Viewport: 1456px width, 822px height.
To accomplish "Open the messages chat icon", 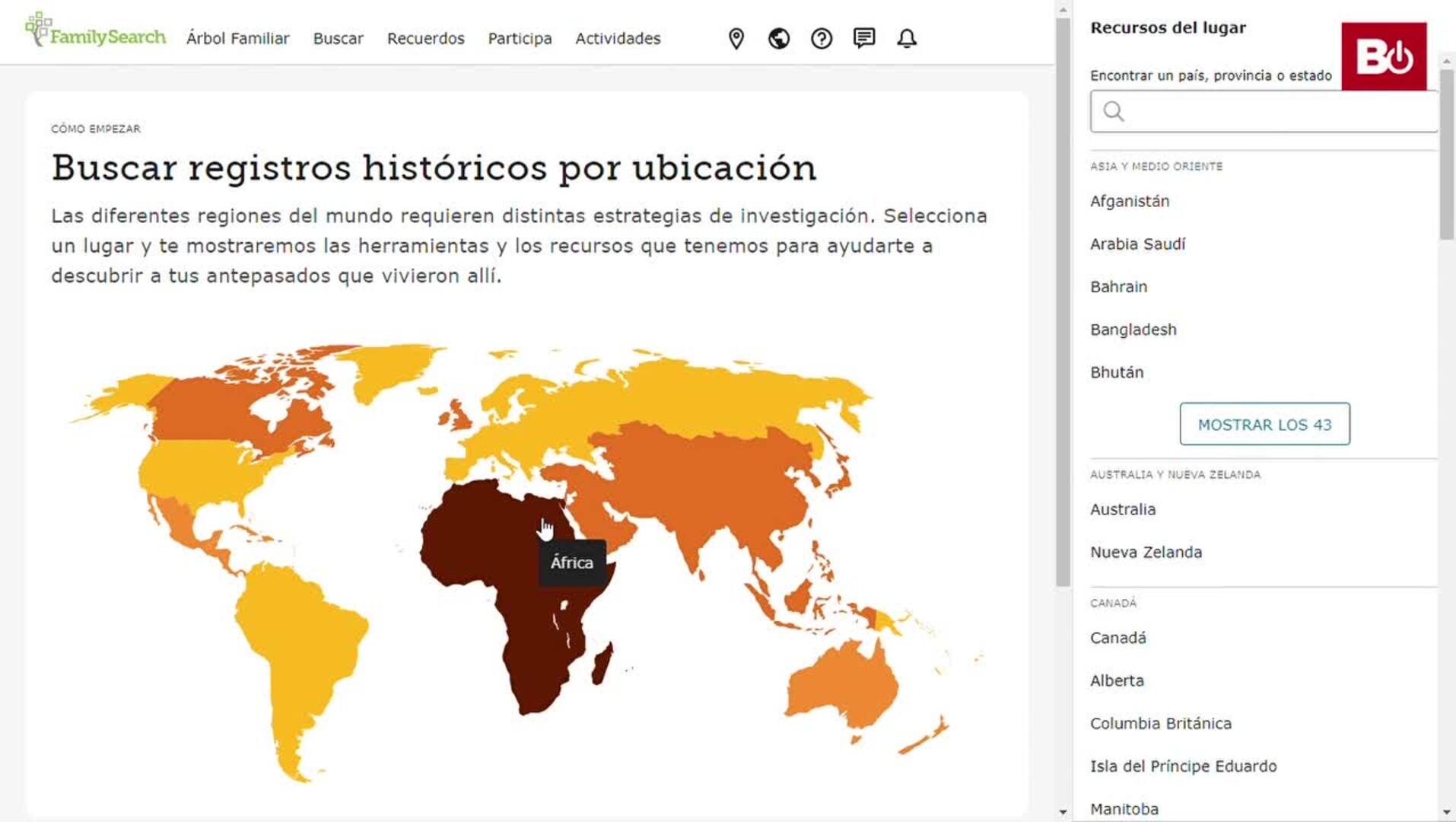I will pos(863,38).
